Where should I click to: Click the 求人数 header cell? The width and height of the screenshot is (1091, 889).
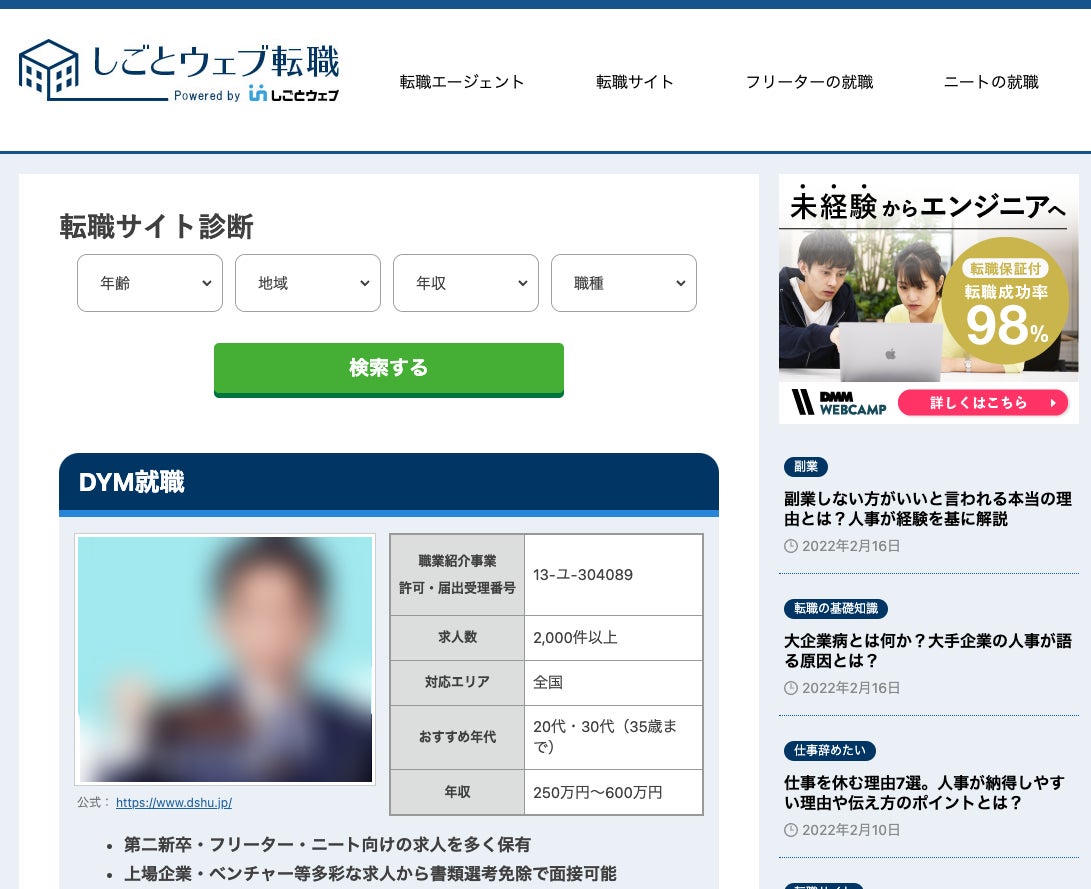(457, 638)
